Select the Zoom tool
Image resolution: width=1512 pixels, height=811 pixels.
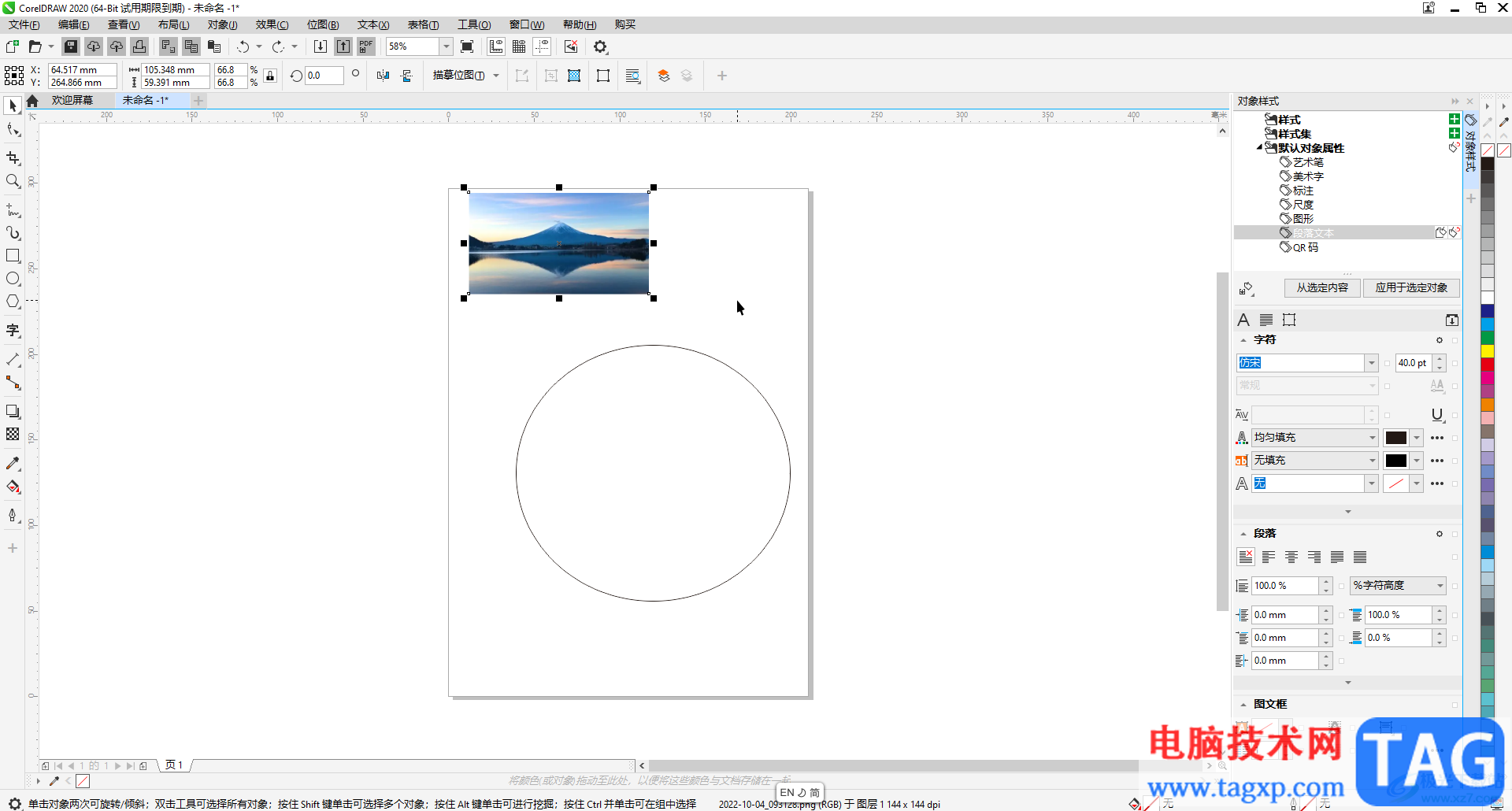[13, 181]
